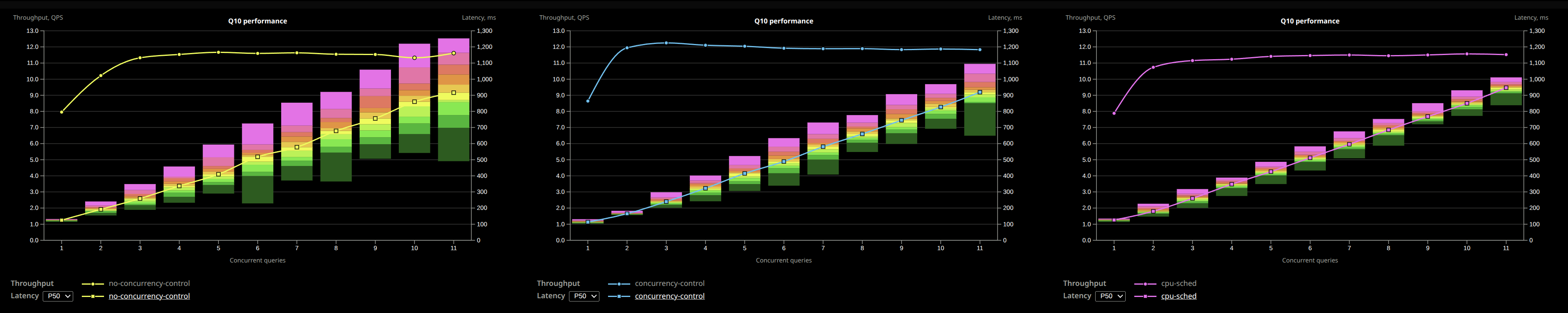The width and height of the screenshot is (1568, 313).
Task: Open the P50 latency dropdown under left chart
Action: coord(58,296)
